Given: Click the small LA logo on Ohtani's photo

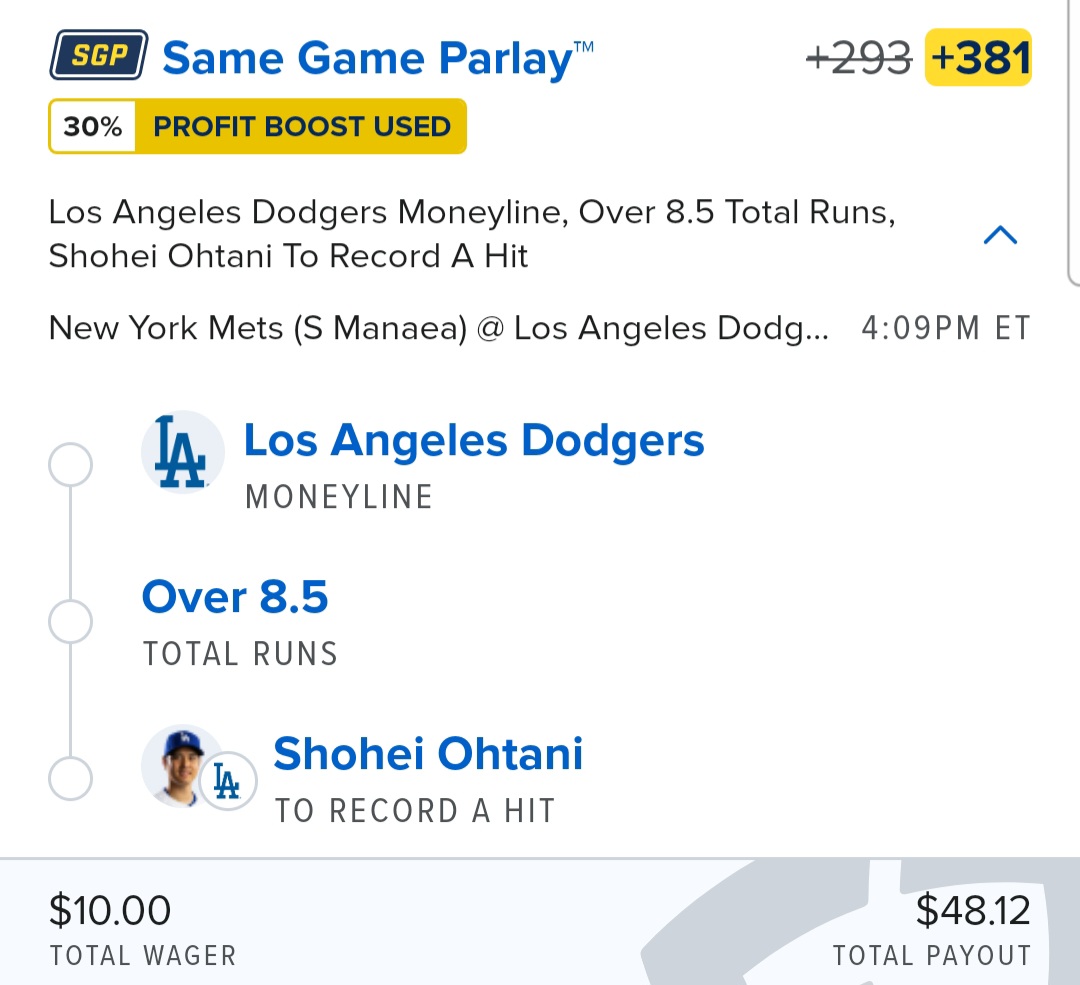Looking at the screenshot, I should pos(228,781).
